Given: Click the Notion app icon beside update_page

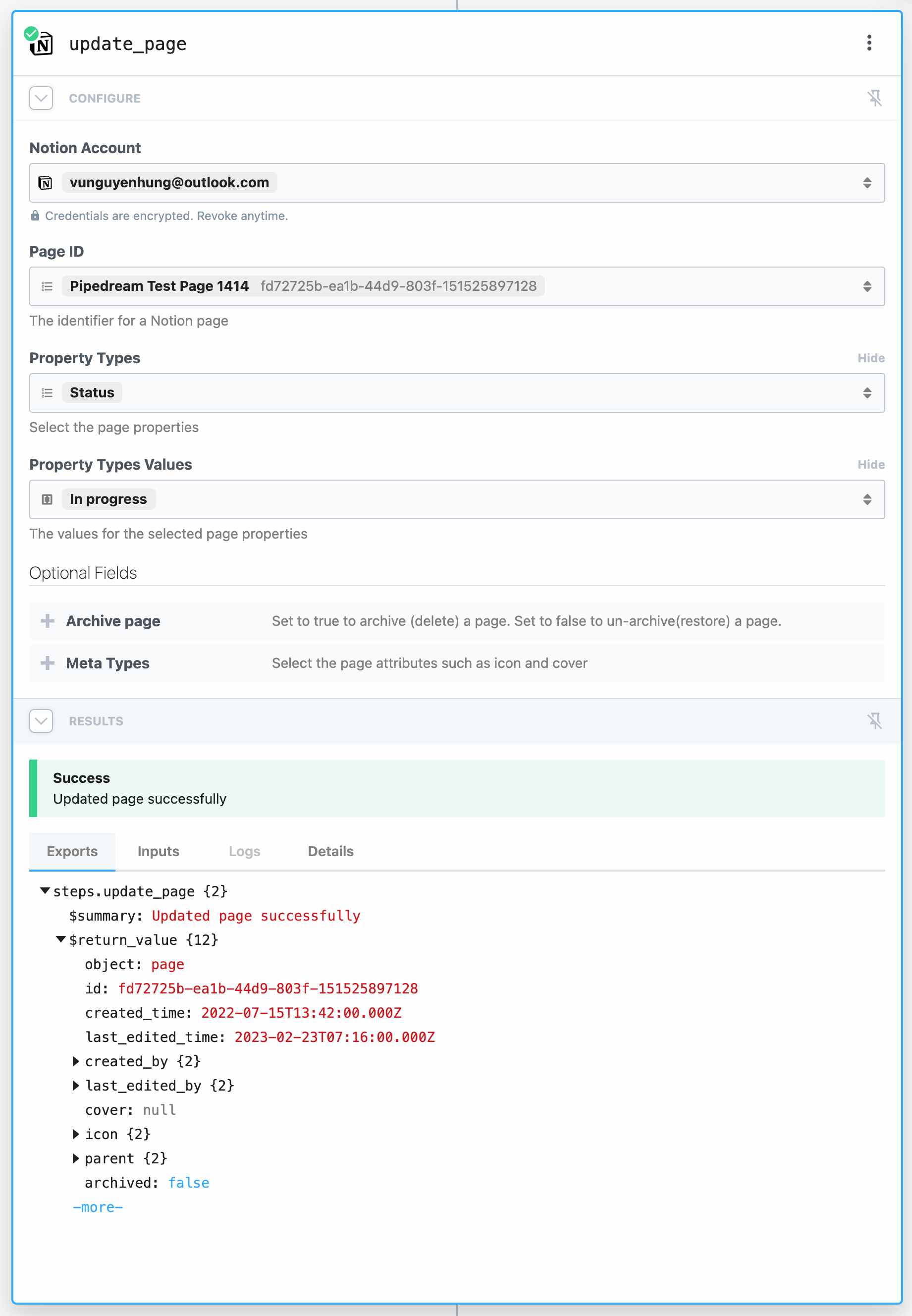Looking at the screenshot, I should (42, 44).
